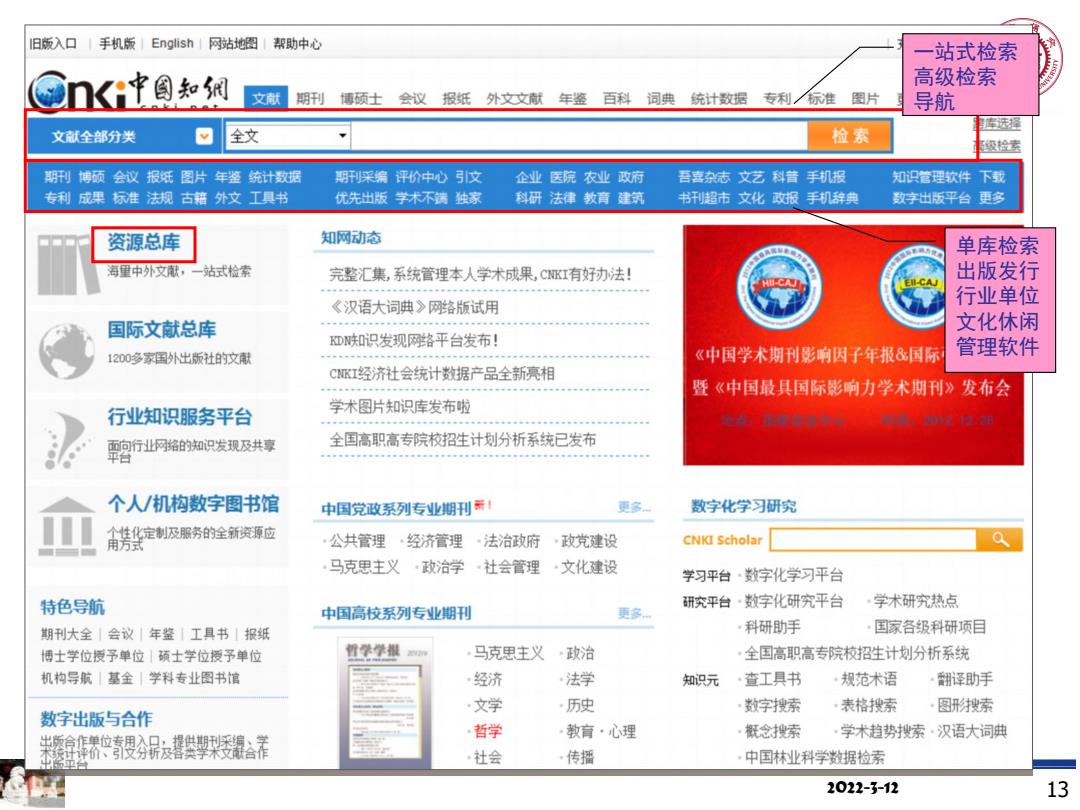Screen dimensions: 1080x810
Task: Click 手机辞典 in the blue navigation bar
Action: point(832,198)
